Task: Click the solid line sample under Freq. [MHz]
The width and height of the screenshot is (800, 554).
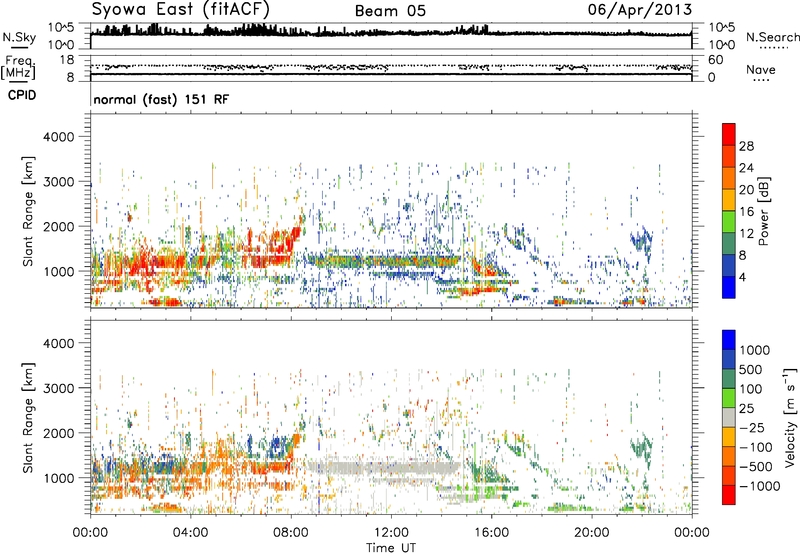Action: click(x=18, y=82)
